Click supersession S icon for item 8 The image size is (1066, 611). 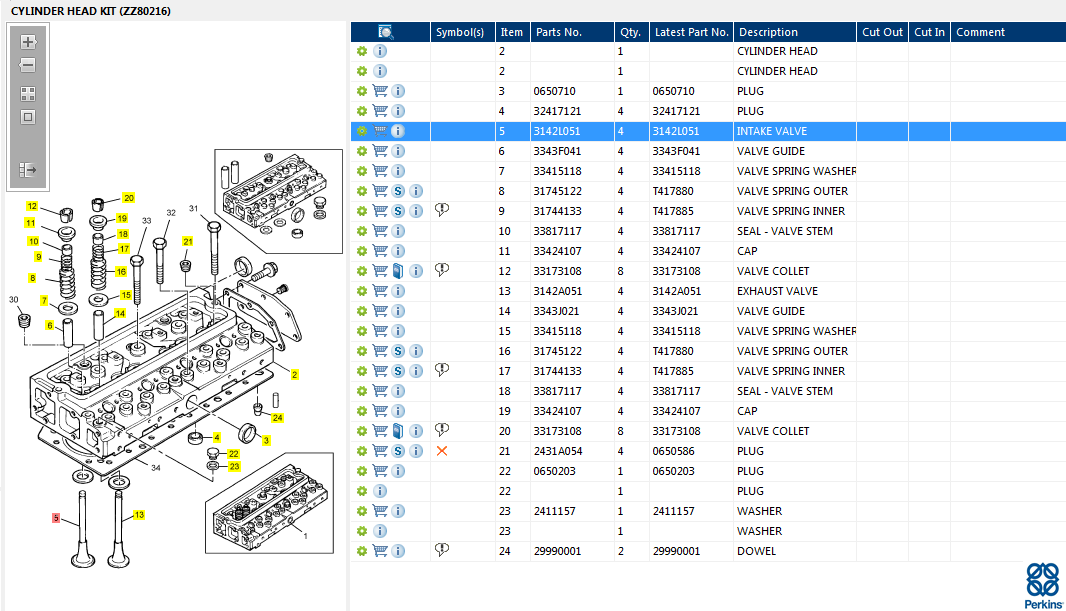point(398,191)
